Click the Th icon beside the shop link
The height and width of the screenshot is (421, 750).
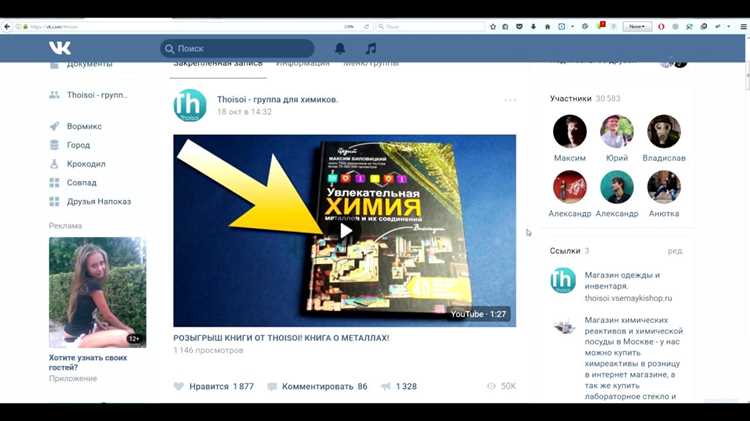pos(563,280)
